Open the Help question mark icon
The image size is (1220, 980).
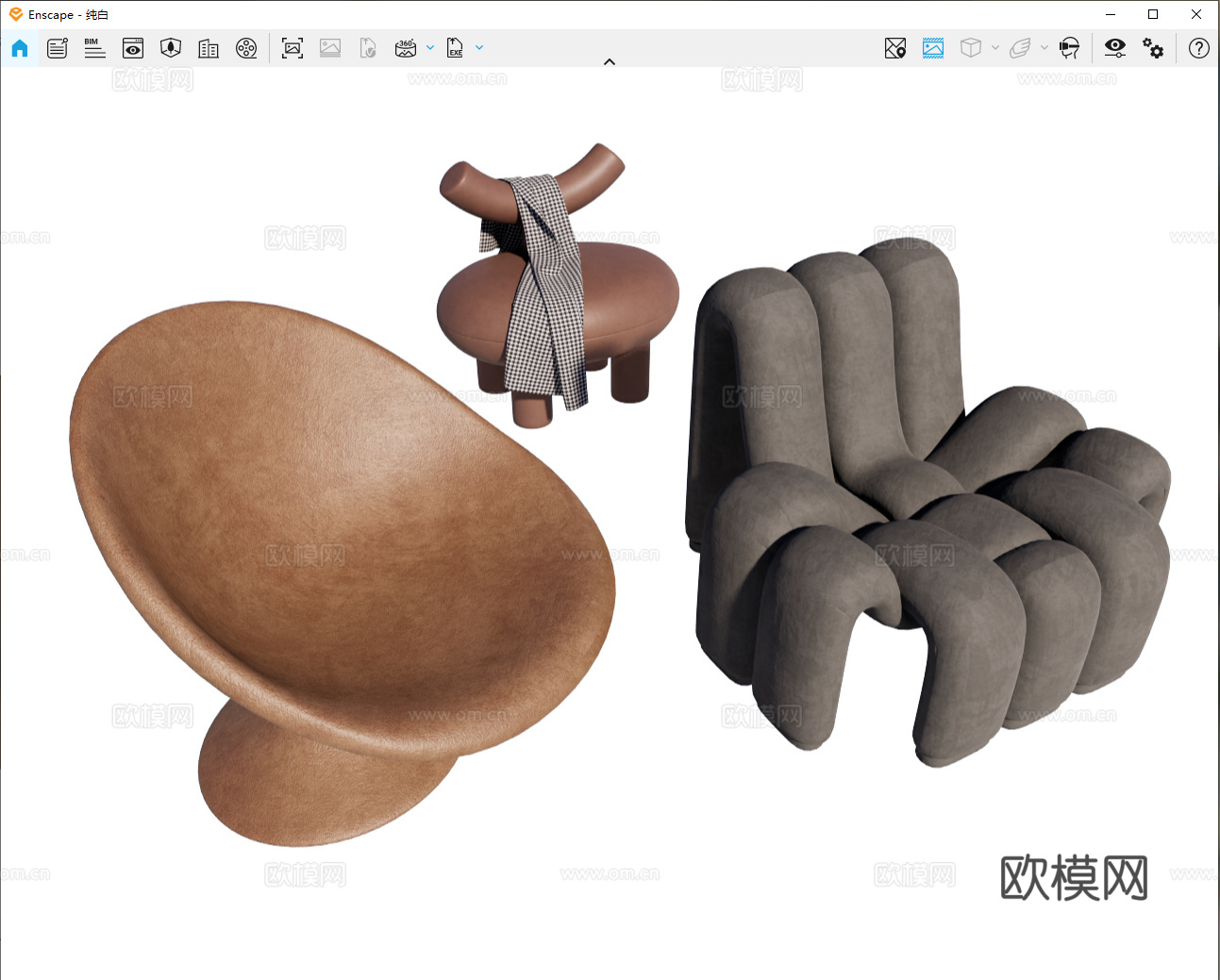(1199, 48)
